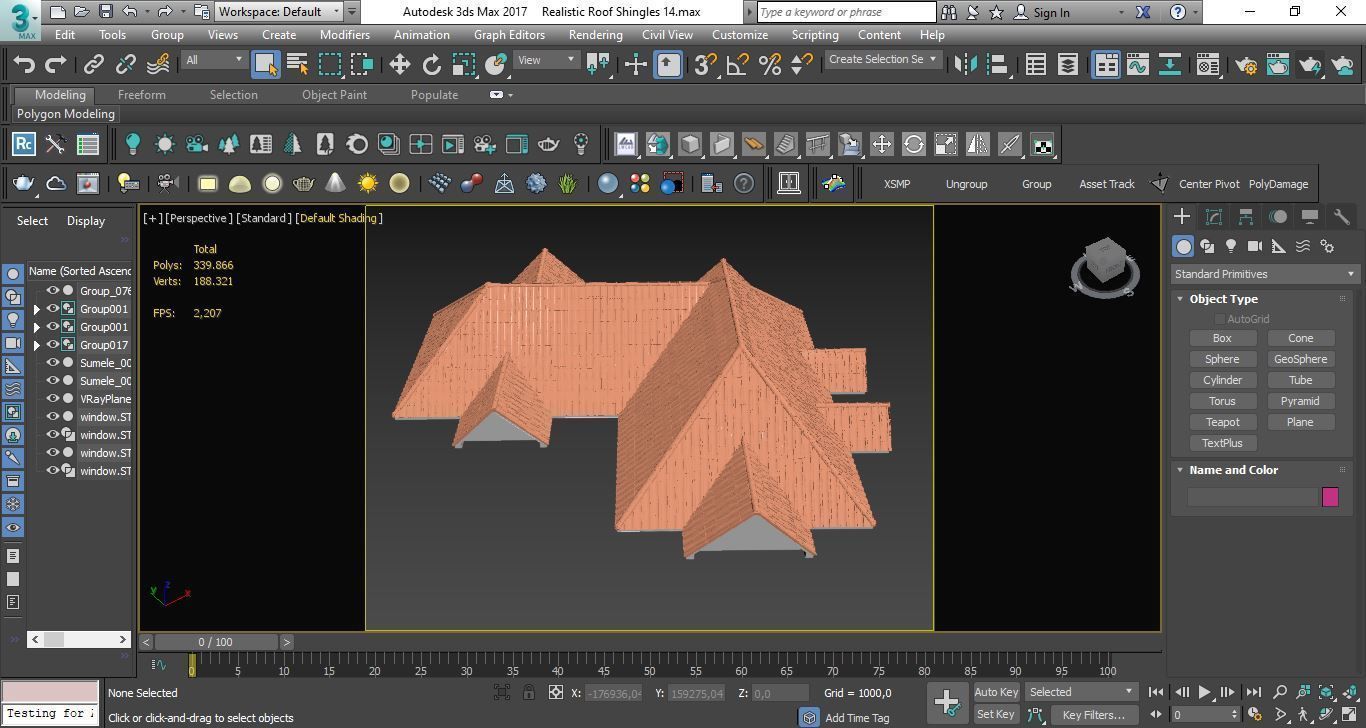Open the View reference coordinate dropdown
This screenshot has height=728, width=1366.
(x=546, y=60)
